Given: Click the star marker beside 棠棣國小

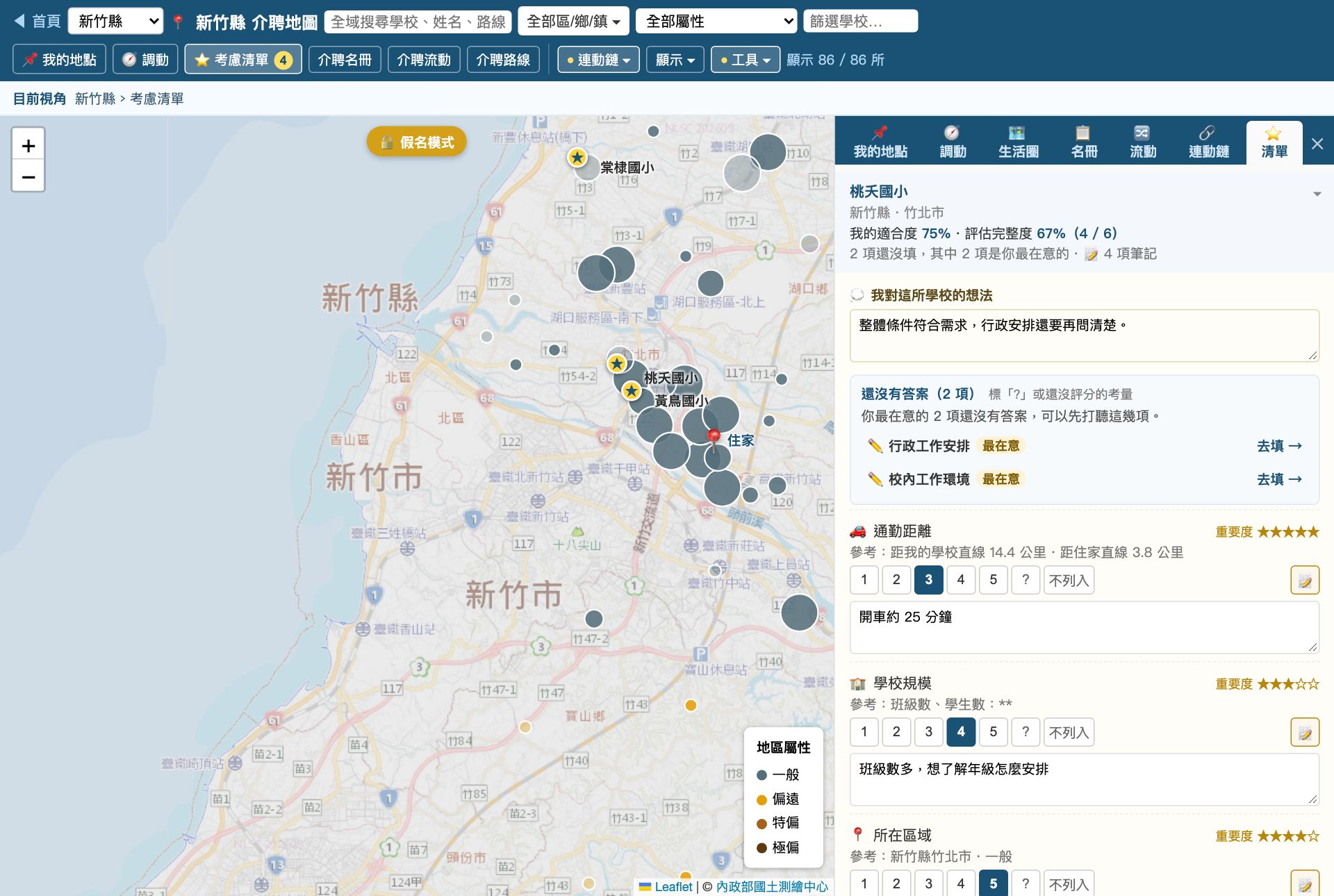Looking at the screenshot, I should pos(577,157).
